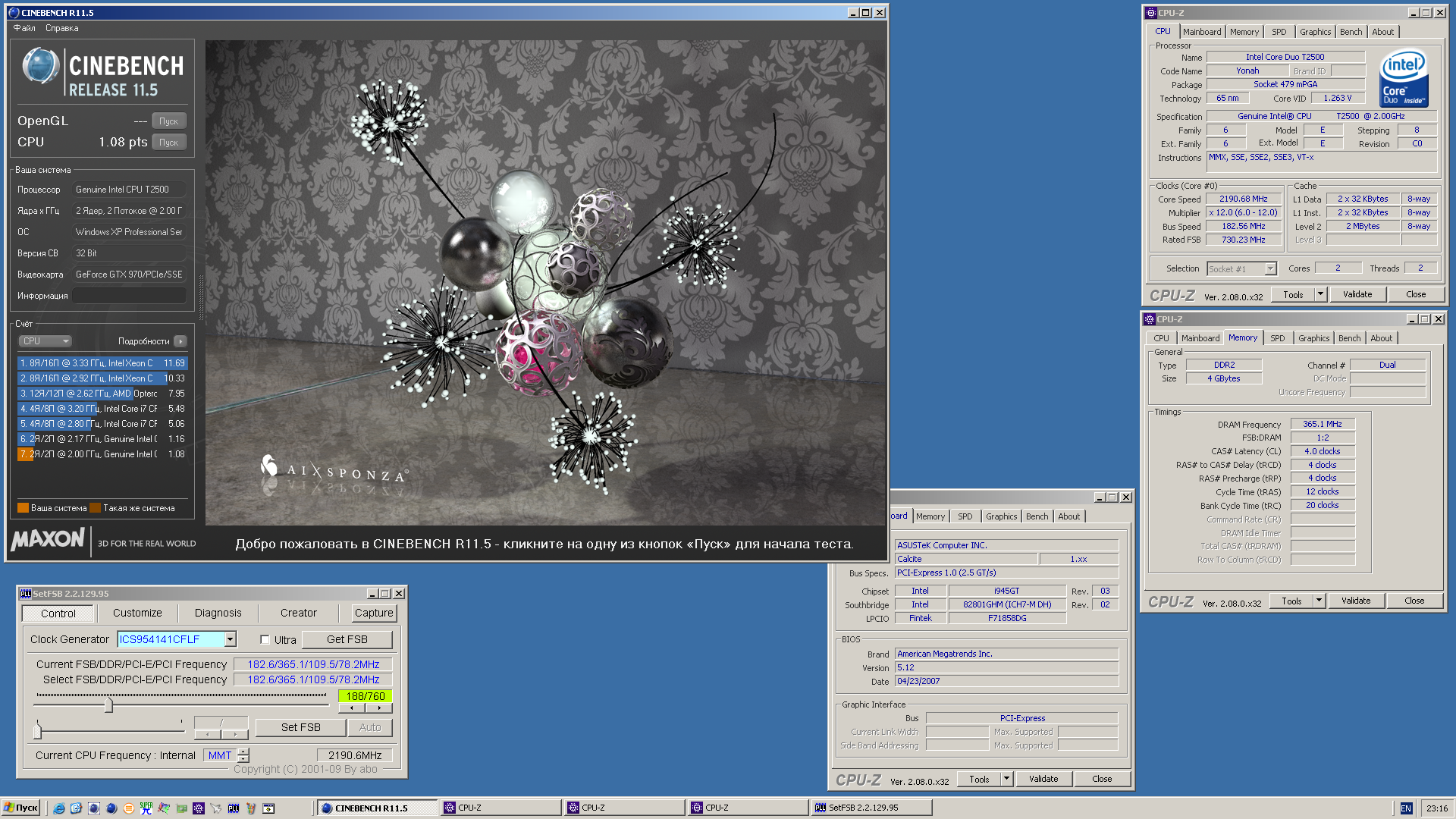Click Validate in CPU-Z Mainboard window
The image size is (1456, 819).
[1043, 779]
